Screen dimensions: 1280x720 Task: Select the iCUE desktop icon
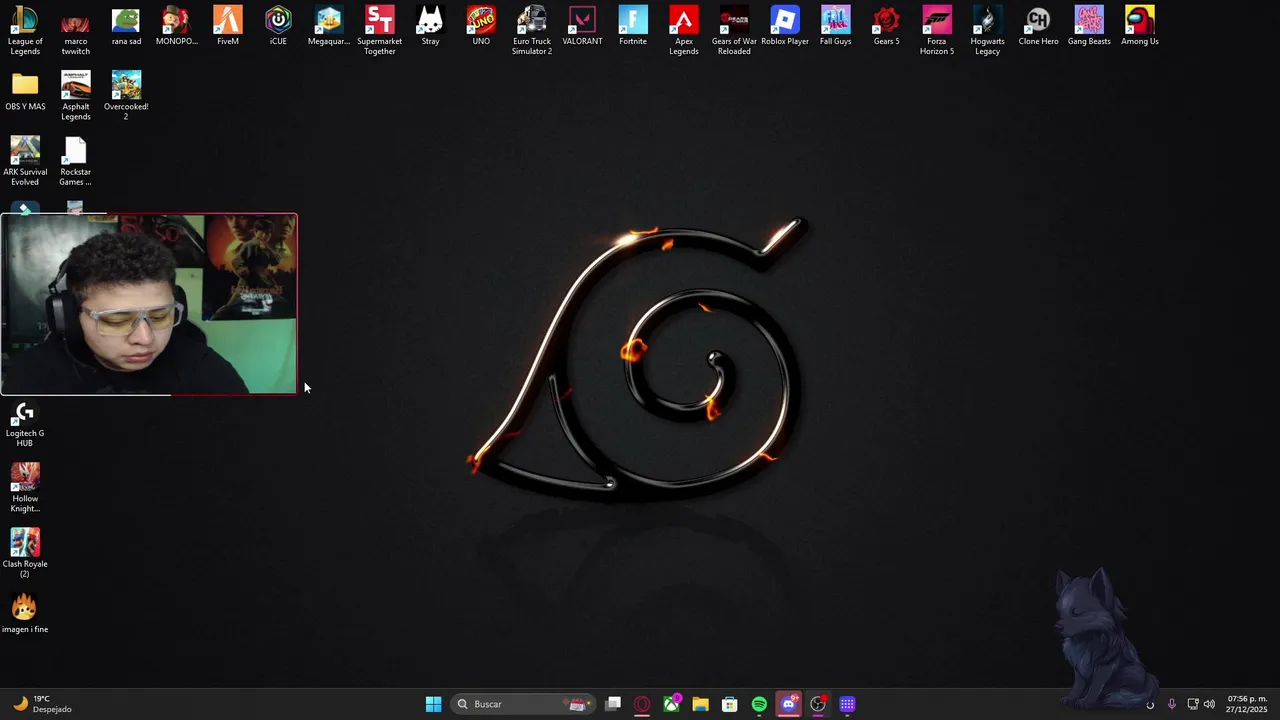278,26
